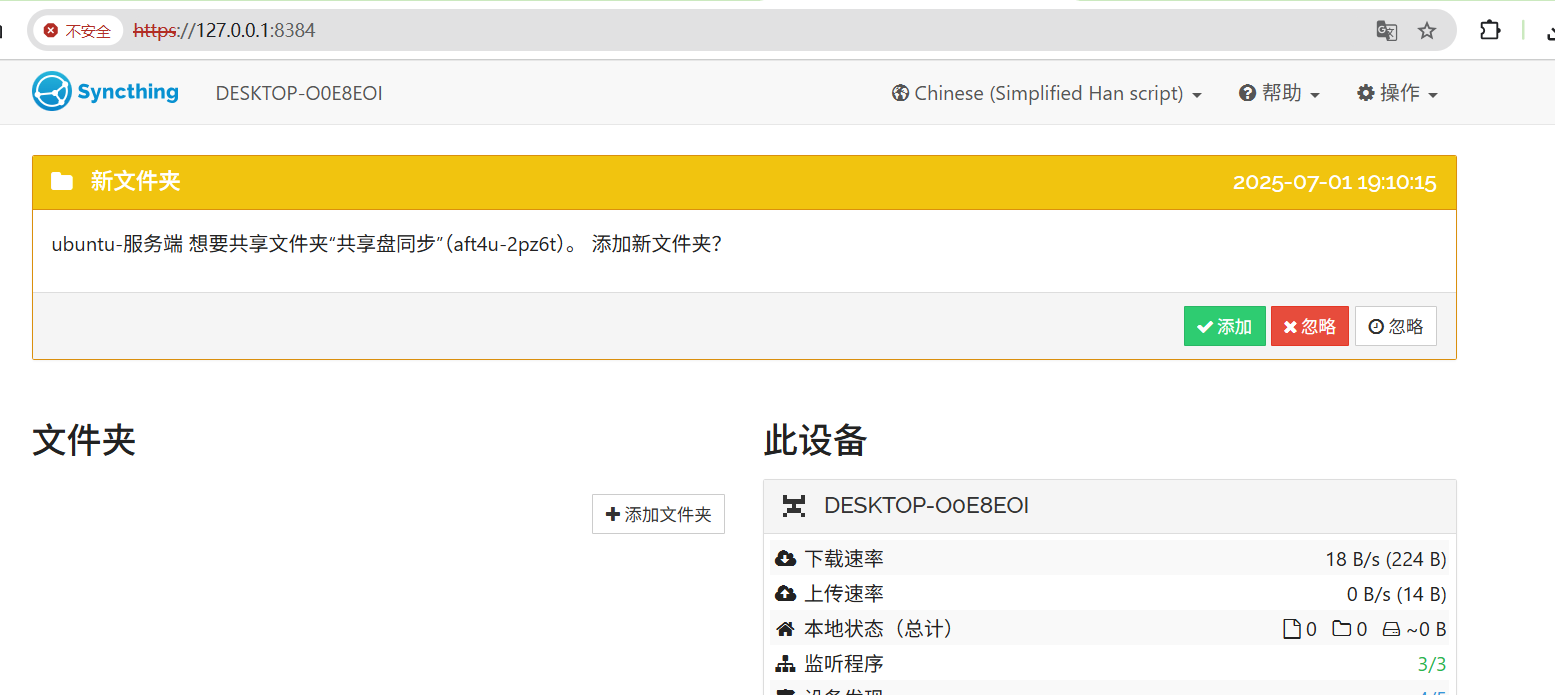Click the white 忽略 button with clock icon
Screen dimensions: 1555x695
[1395, 326]
